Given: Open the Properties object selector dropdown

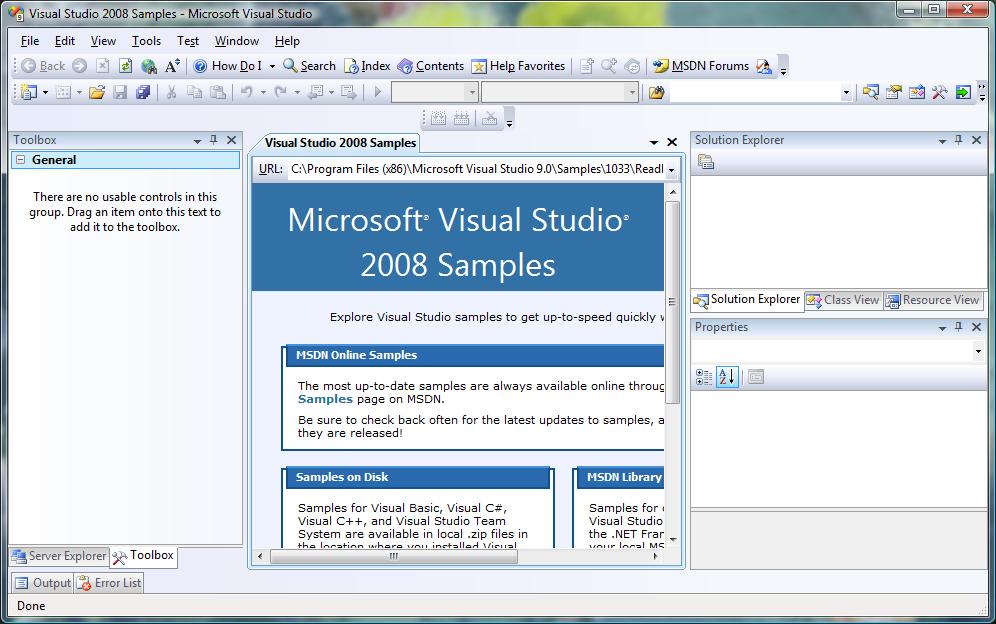Looking at the screenshot, I should pyautogui.click(x=978, y=351).
